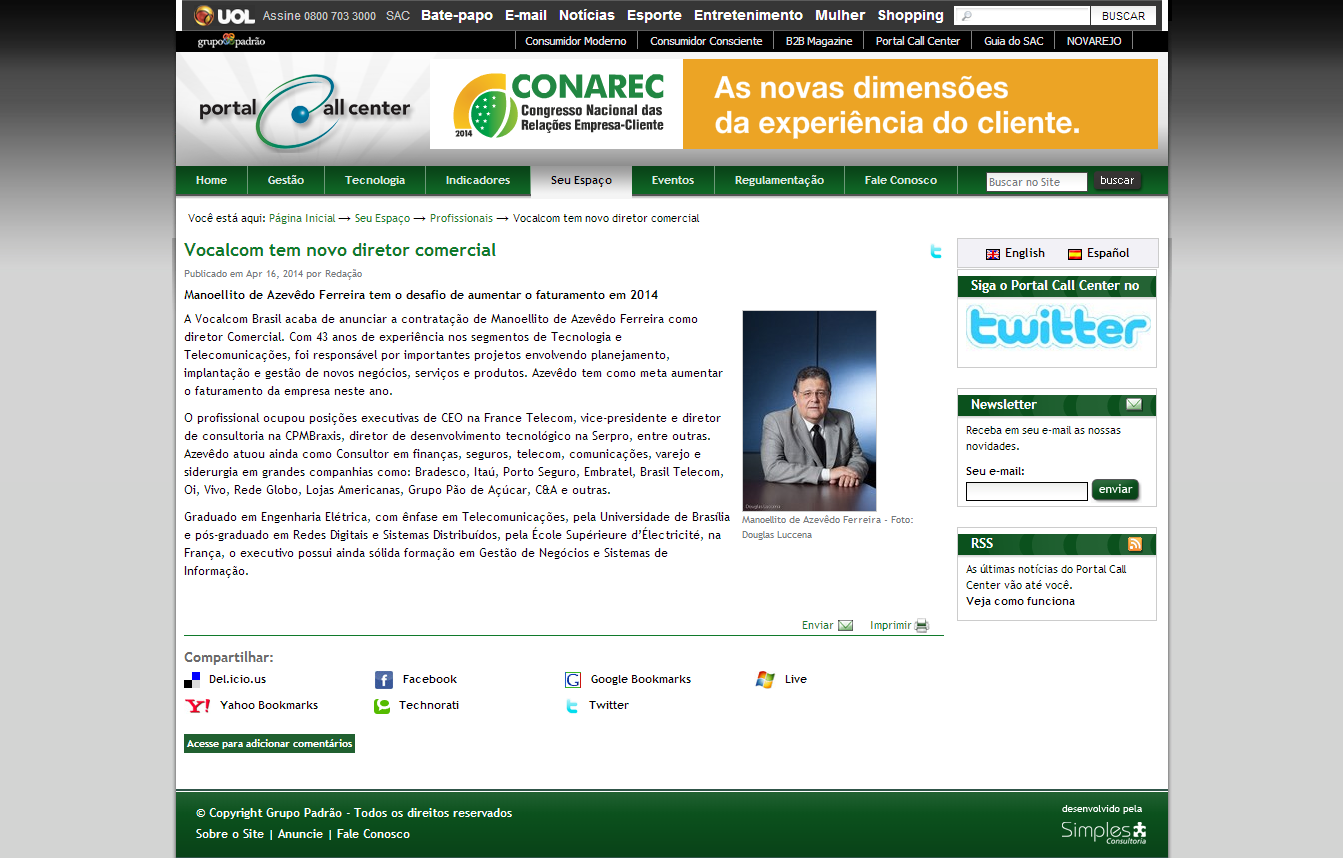Open Shopping link in UOL bar
The height and width of the screenshot is (858, 1343).
911,15
